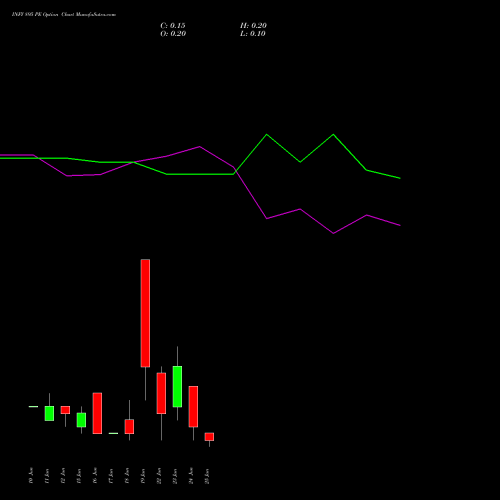
Task: Select the close value 'C: 0.15'
Action: pyautogui.click(x=173, y=26)
